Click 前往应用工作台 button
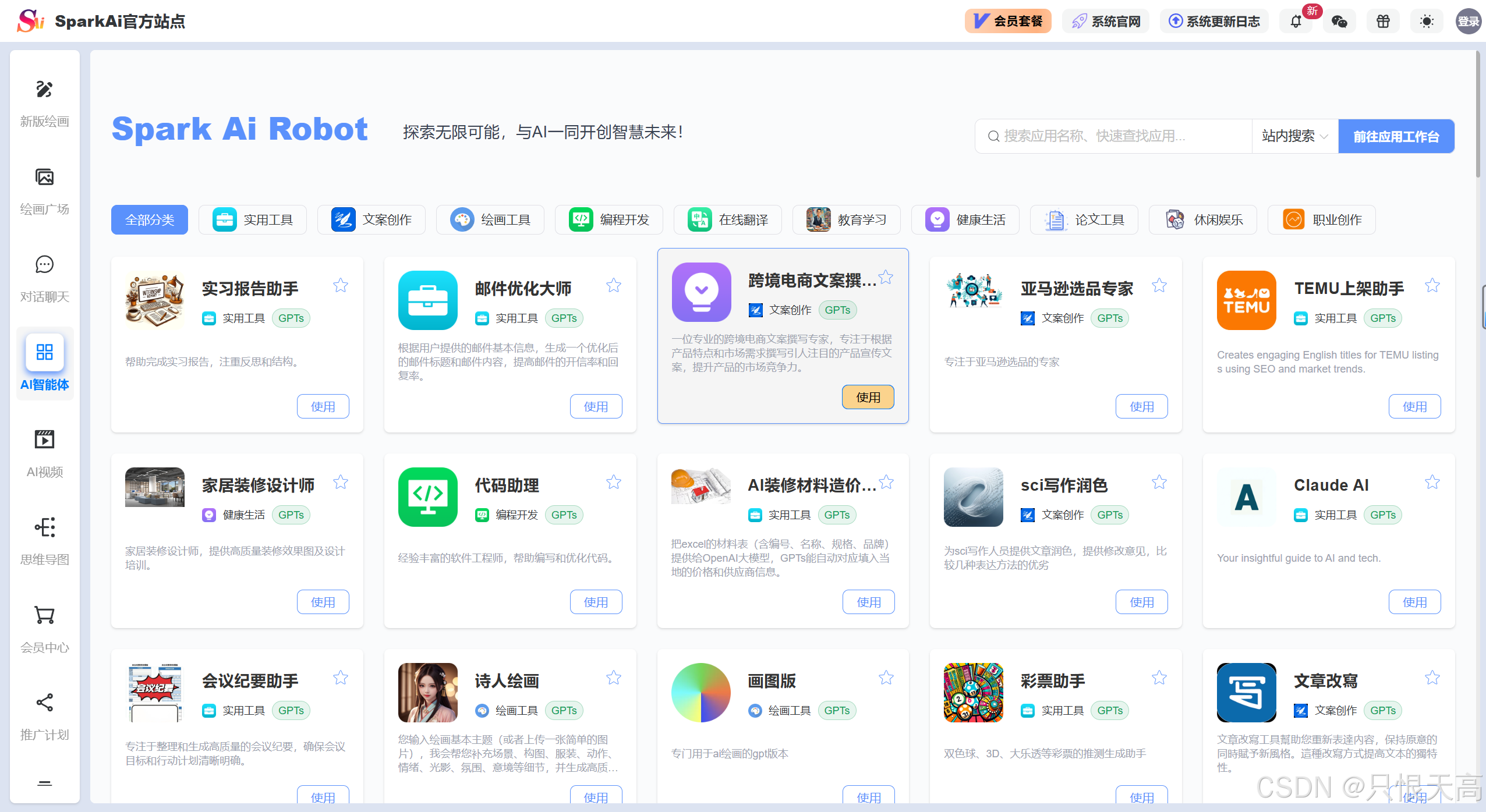Screen dimensions: 1486x812 (x=1396, y=136)
